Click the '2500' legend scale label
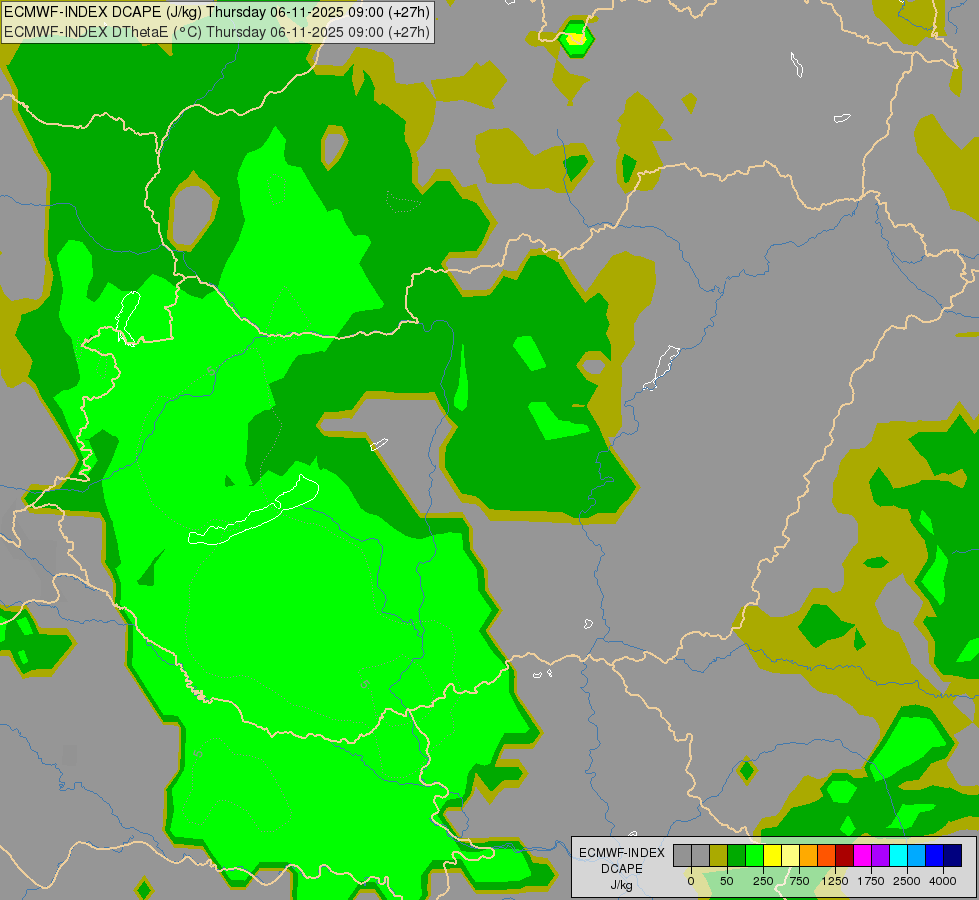Screen dimensions: 979x900 [907, 881]
